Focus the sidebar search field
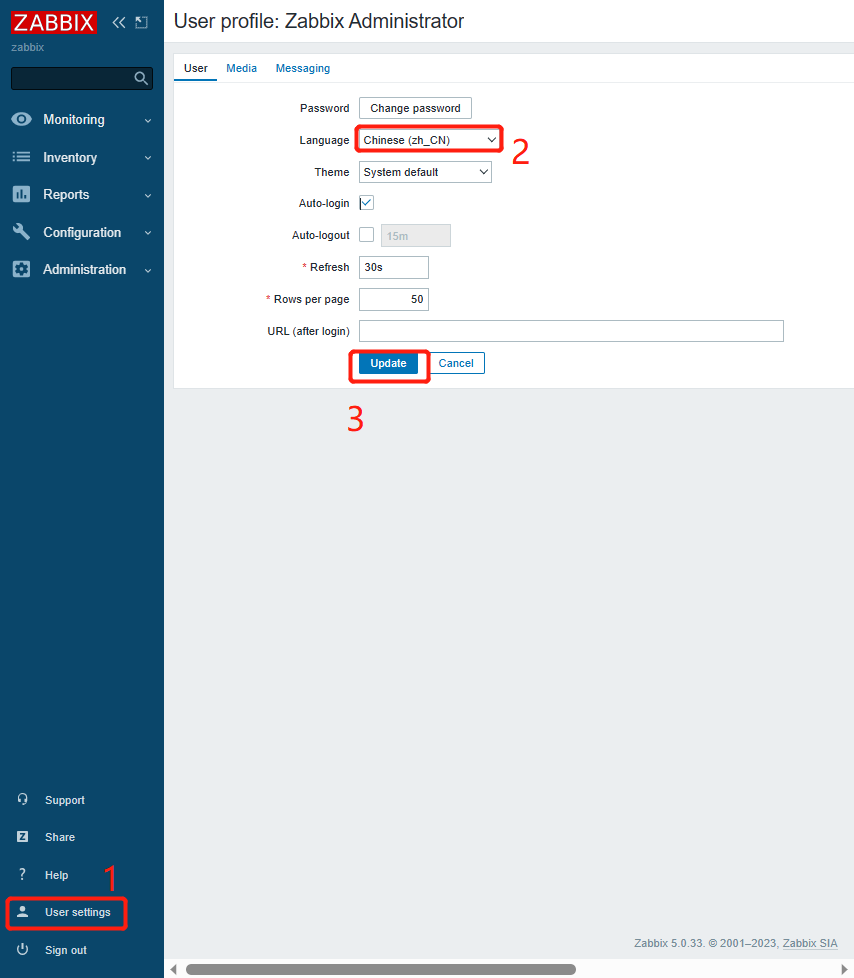 82,78
